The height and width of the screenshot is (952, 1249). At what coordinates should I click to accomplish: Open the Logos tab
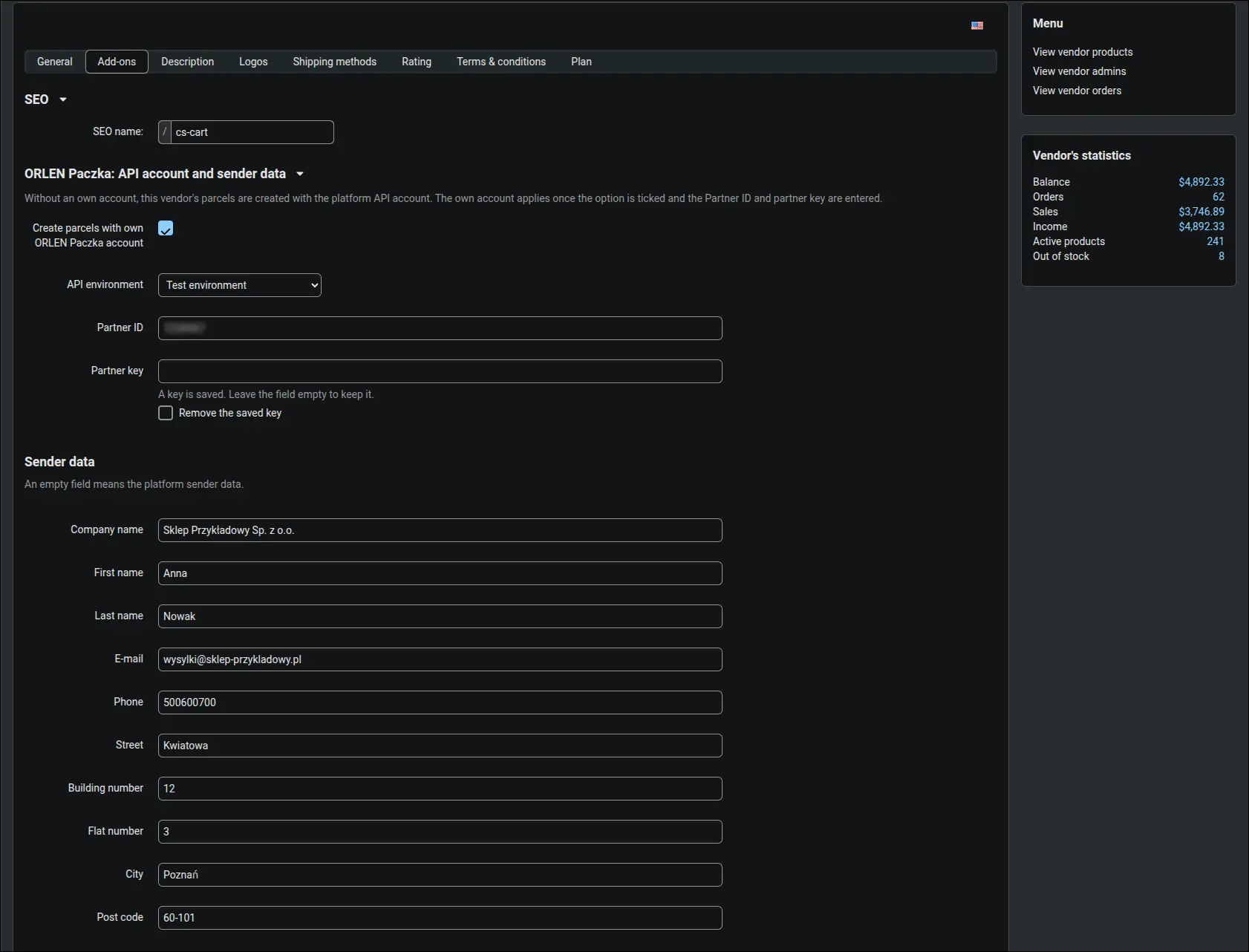253,62
